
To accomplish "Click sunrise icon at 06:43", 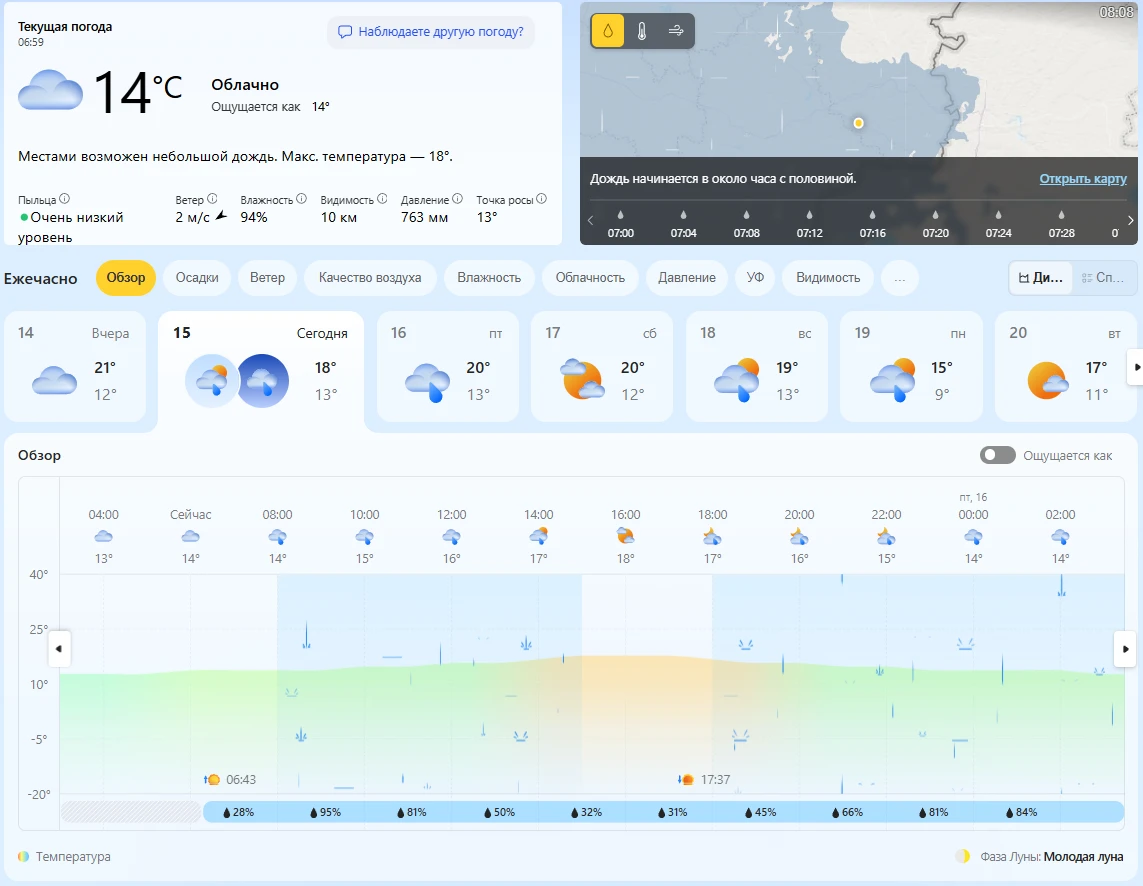I will click(x=212, y=780).
